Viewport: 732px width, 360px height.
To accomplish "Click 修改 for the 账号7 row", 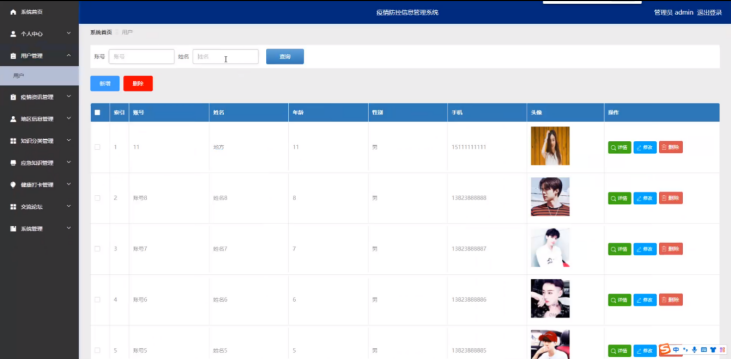I will (x=645, y=249).
